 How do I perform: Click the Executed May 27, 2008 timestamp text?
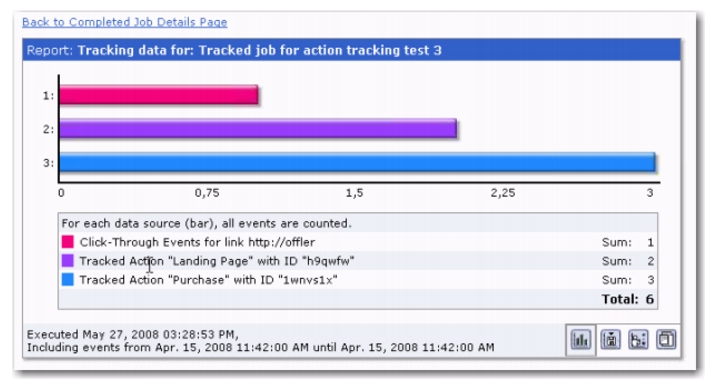(133, 334)
